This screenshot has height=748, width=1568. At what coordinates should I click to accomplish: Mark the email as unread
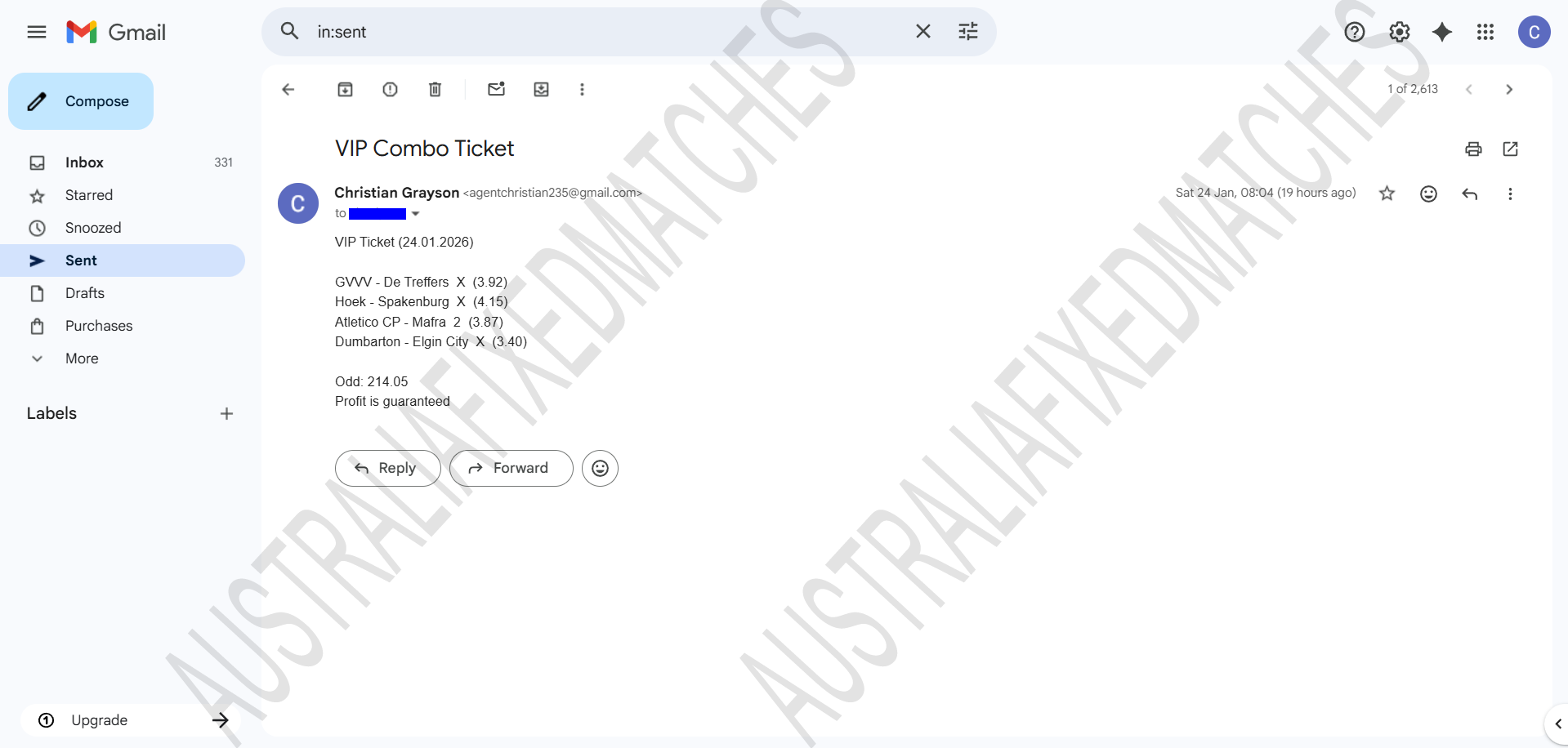[x=497, y=89]
